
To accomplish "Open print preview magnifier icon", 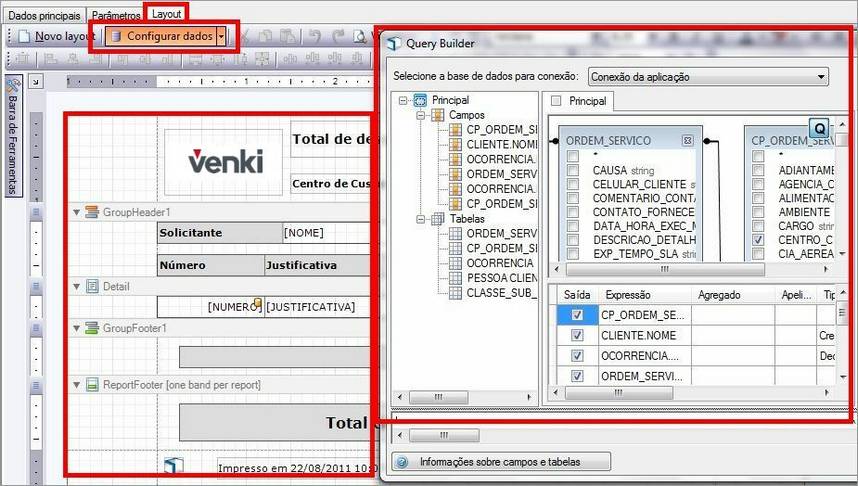I will [x=360, y=37].
